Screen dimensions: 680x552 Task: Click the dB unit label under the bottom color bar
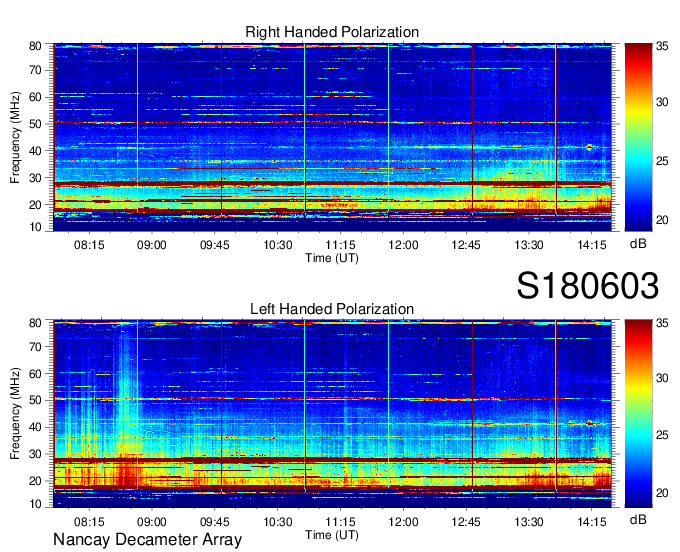[x=638, y=519]
